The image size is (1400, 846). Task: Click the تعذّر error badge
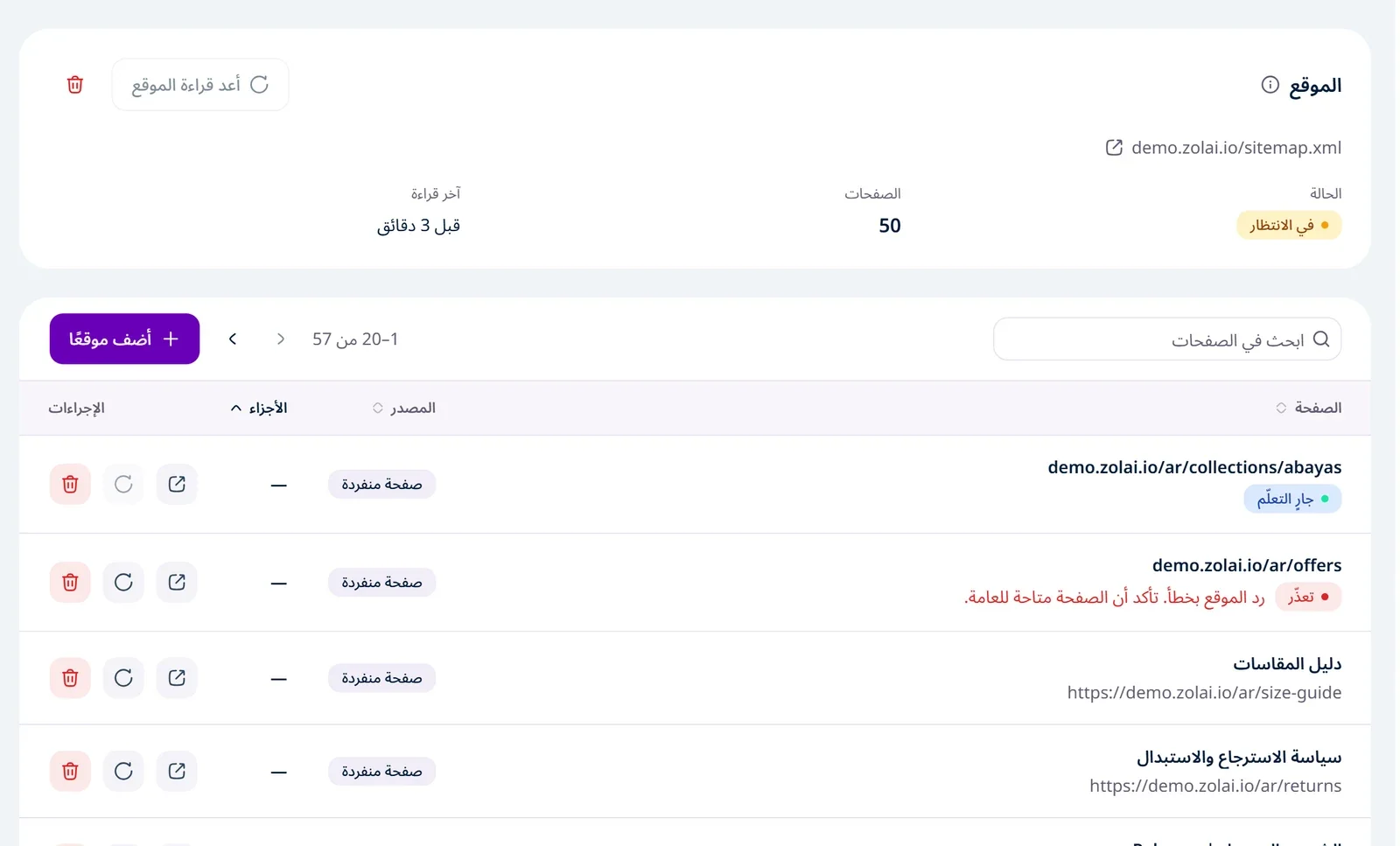click(x=1308, y=597)
